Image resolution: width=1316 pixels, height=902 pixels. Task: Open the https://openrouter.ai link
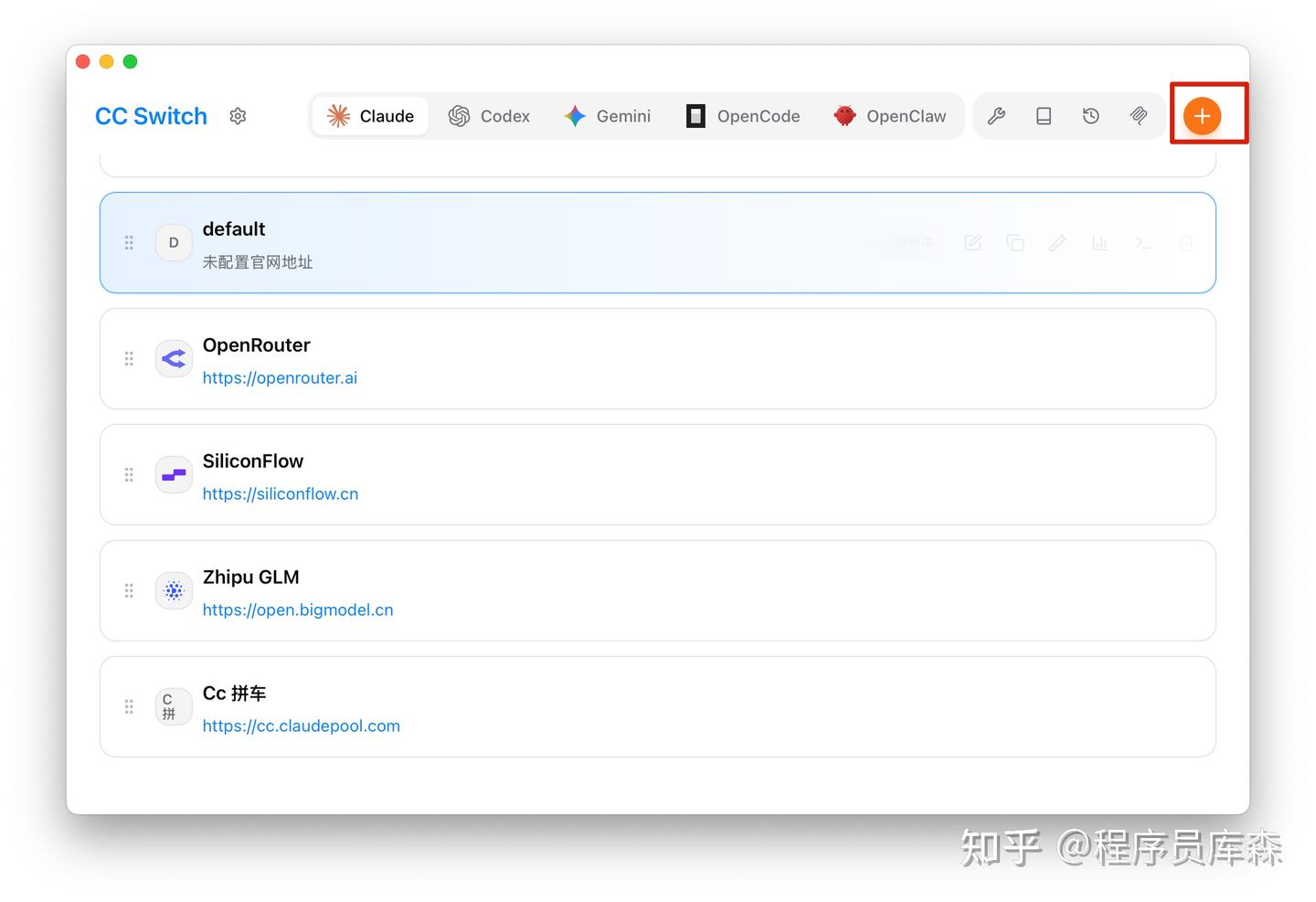(x=280, y=378)
